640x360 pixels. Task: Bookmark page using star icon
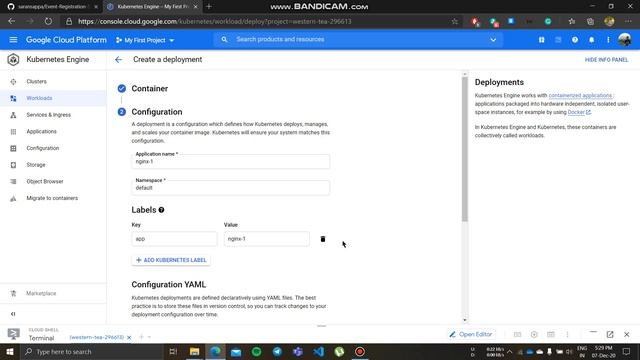point(455,21)
